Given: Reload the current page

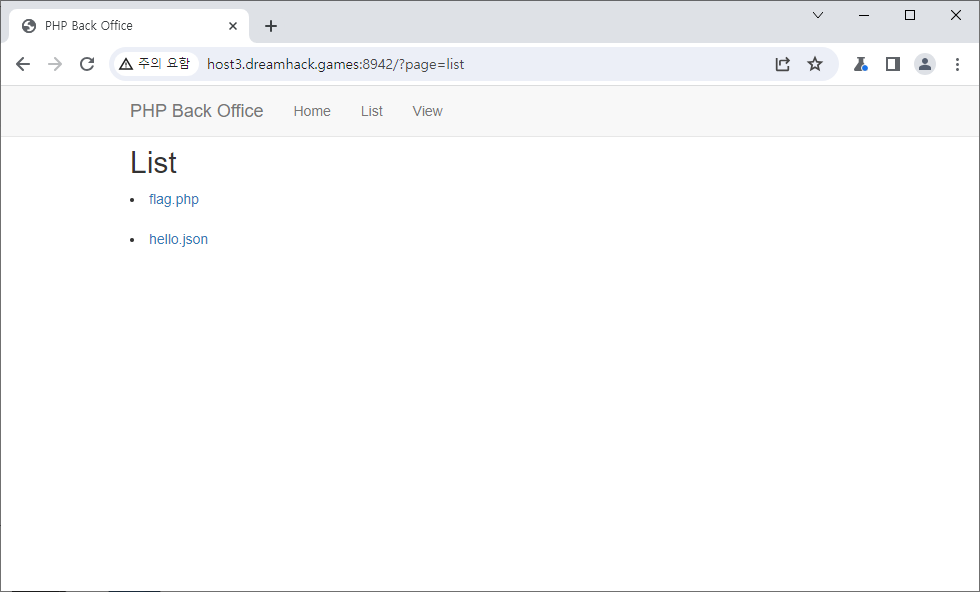Looking at the screenshot, I should point(87,64).
